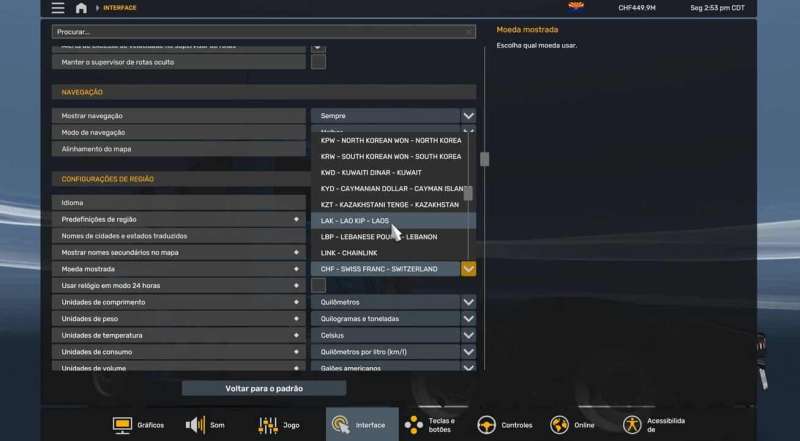
Task: Open the Online globe icon
Action: (x=560, y=425)
